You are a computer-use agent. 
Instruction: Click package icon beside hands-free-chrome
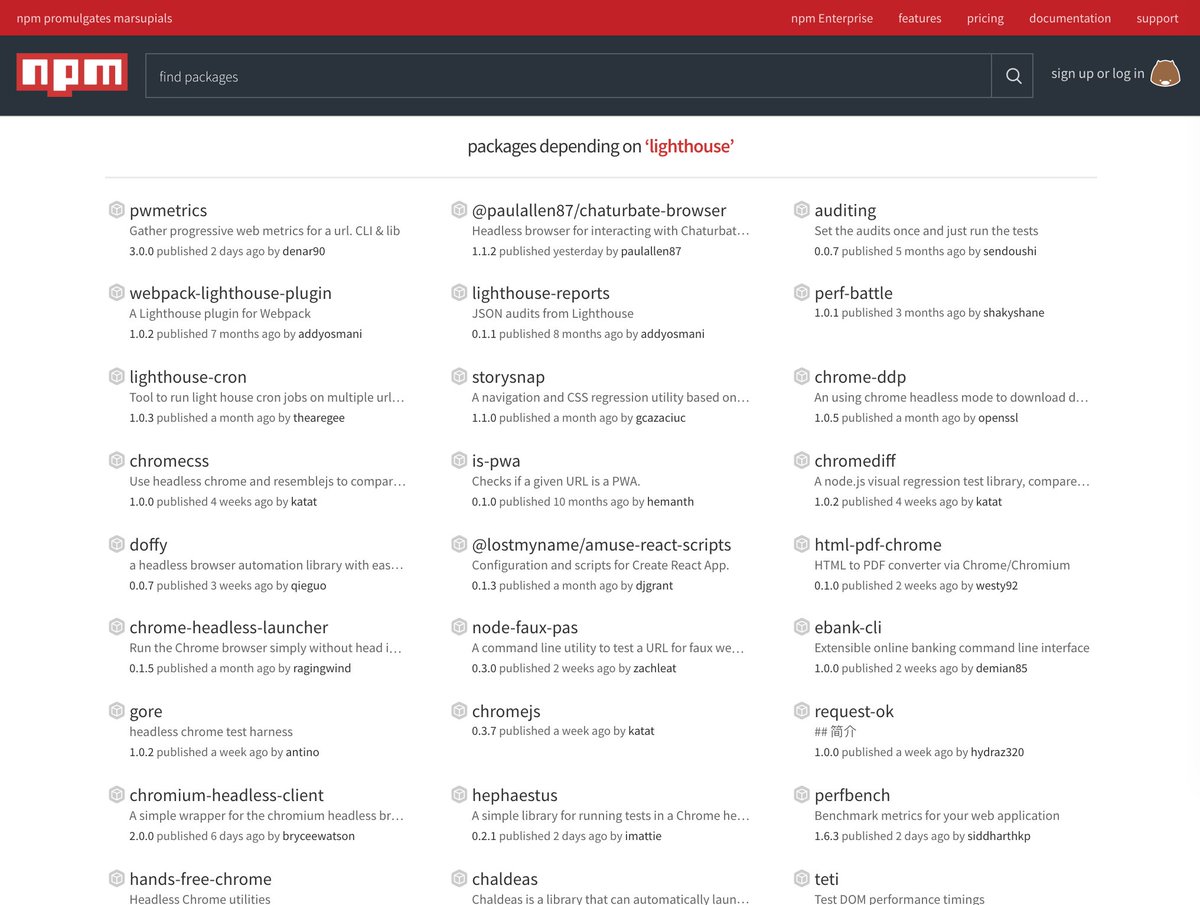pyautogui.click(x=116, y=879)
